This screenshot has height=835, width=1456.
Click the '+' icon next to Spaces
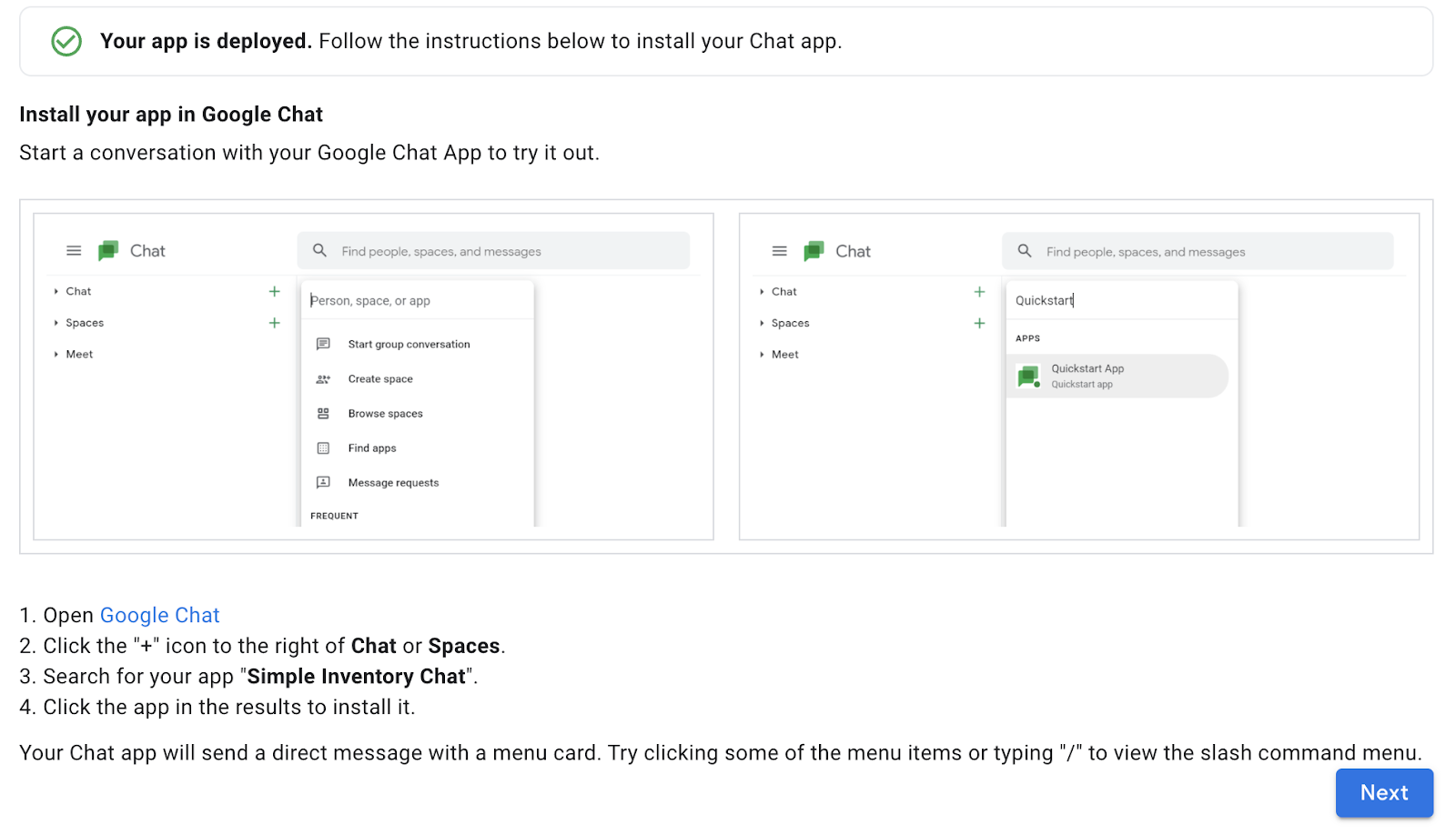pos(274,322)
